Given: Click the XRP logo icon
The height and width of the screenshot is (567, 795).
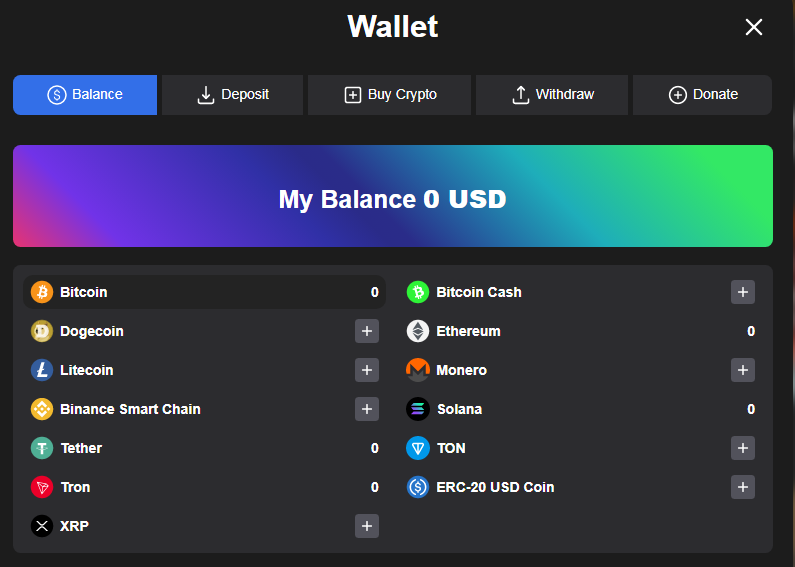Looking at the screenshot, I should tap(42, 526).
